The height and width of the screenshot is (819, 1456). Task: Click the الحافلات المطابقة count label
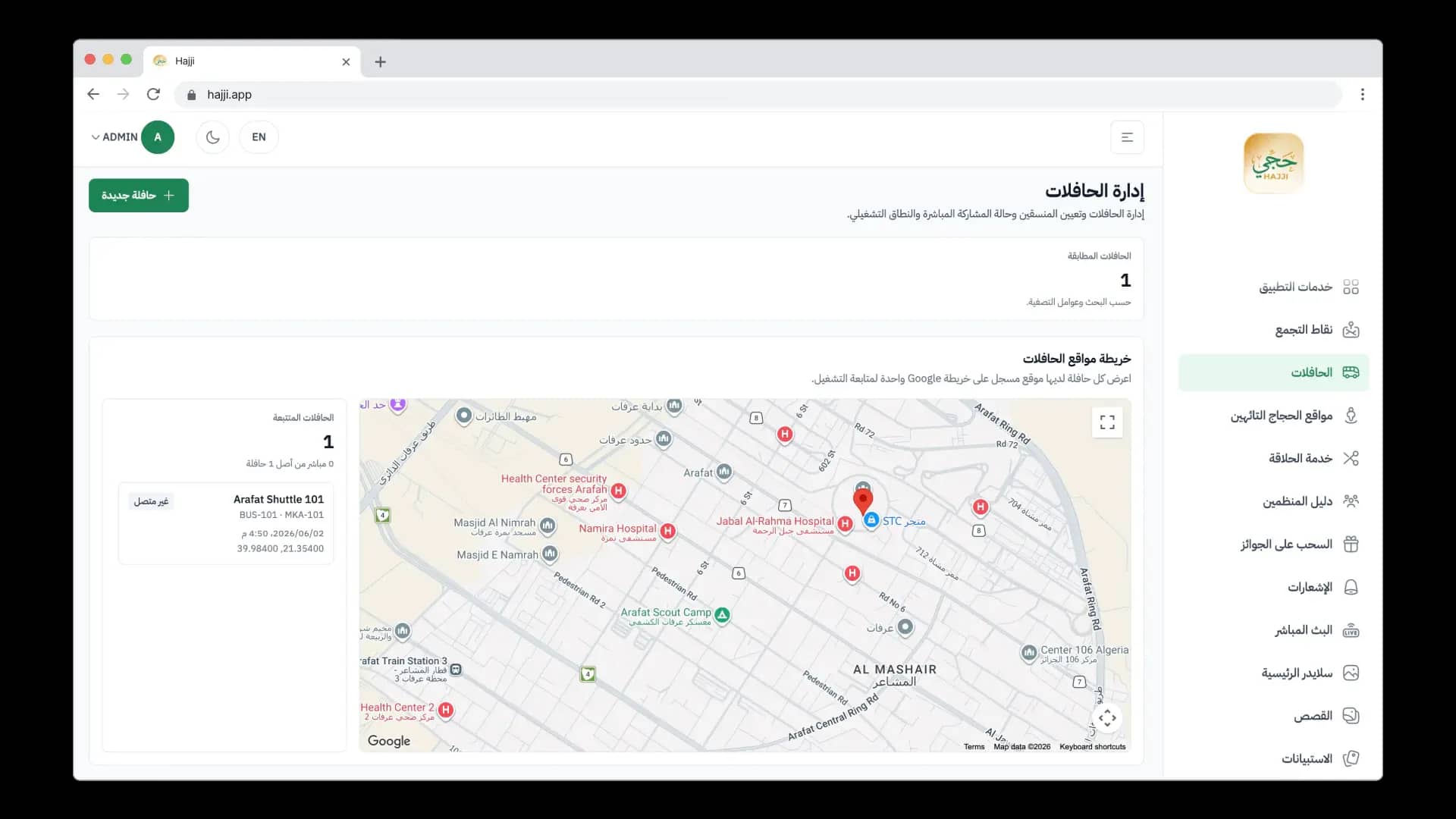pos(1099,256)
